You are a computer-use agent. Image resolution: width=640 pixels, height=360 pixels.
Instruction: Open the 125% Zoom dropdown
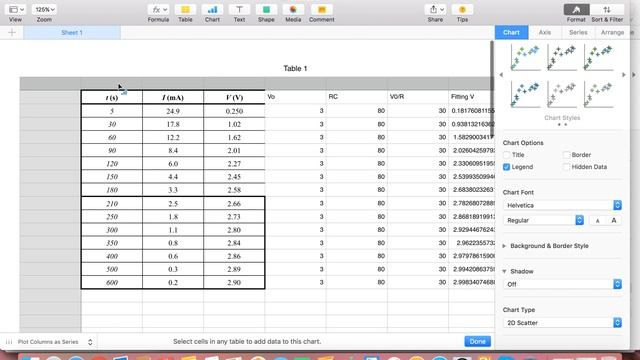[x=44, y=9]
